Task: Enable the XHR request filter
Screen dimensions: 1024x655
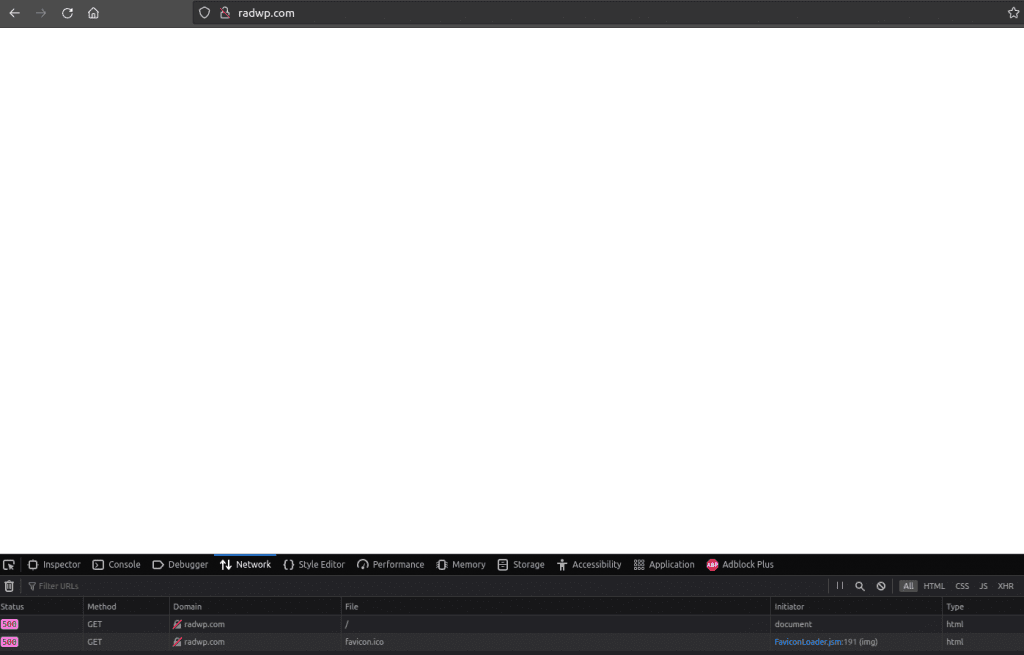Action: (x=1005, y=586)
